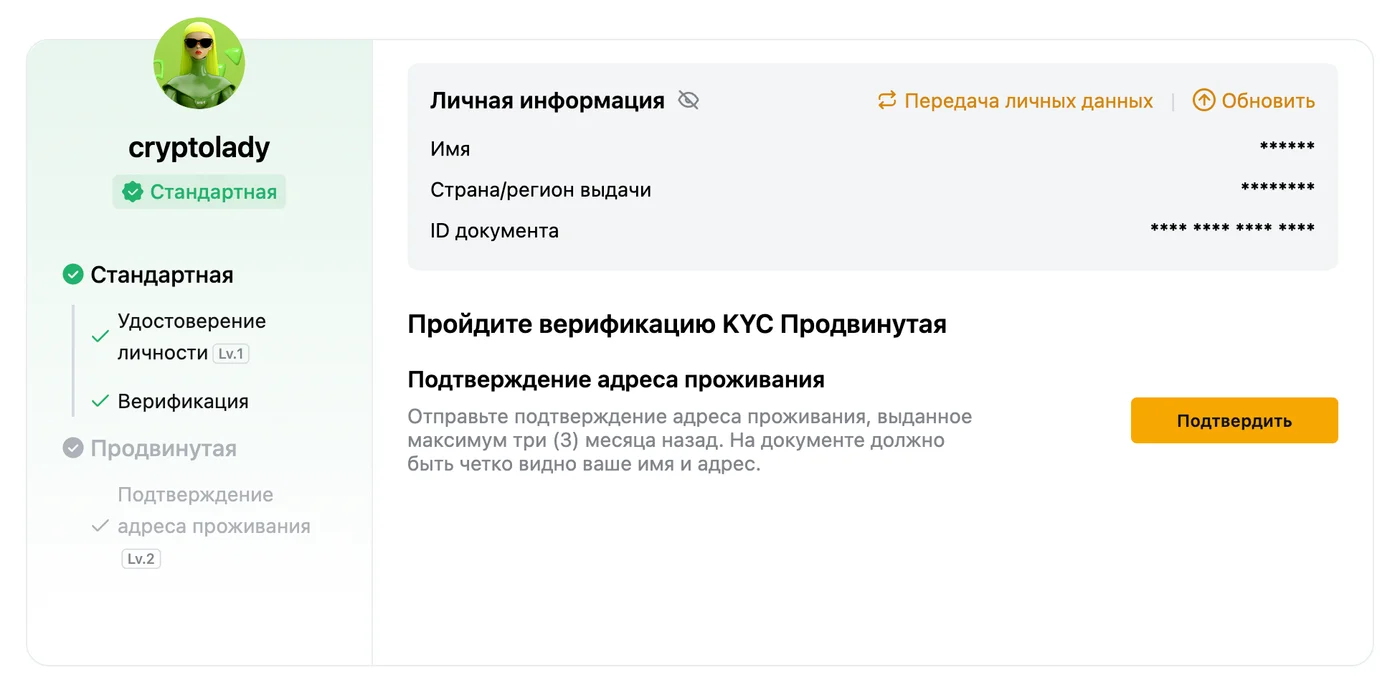This screenshot has height=693, width=1400.
Task: Click the gray Продвинутая checkmark circle
Action: pyautogui.click(x=73, y=448)
